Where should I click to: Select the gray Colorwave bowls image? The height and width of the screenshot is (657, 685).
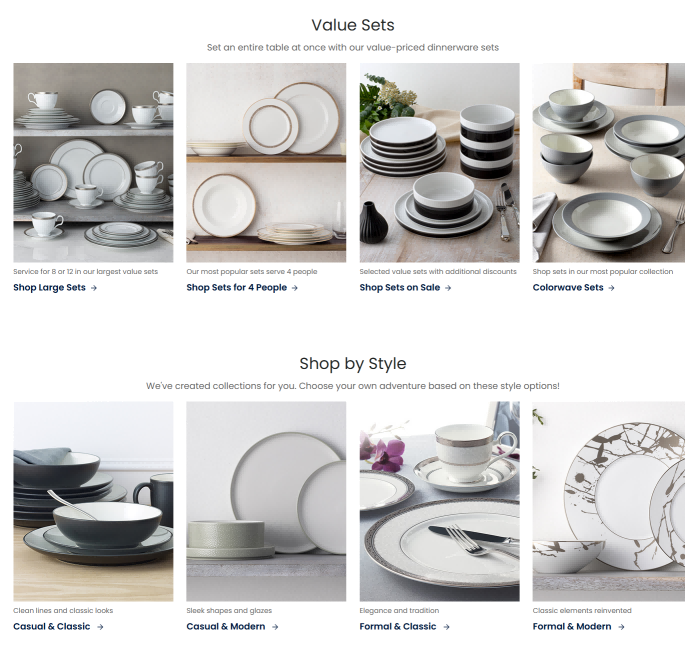pos(609,163)
